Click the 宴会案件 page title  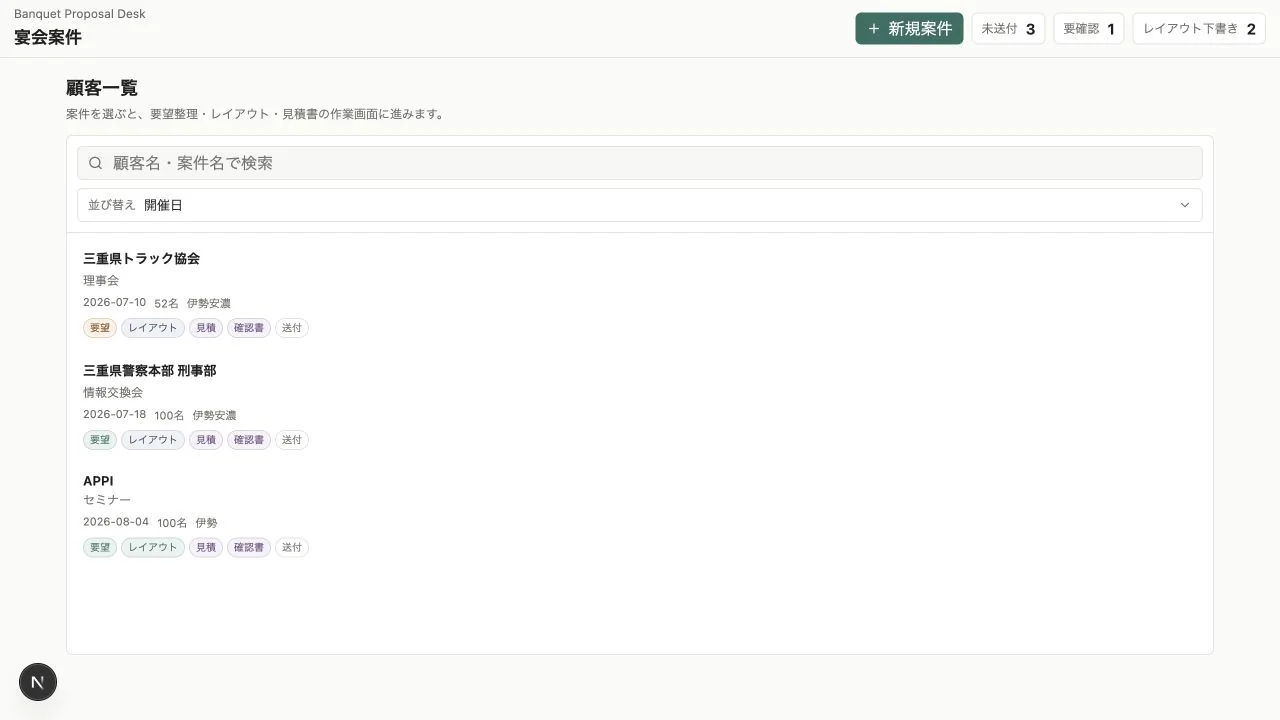click(x=48, y=38)
